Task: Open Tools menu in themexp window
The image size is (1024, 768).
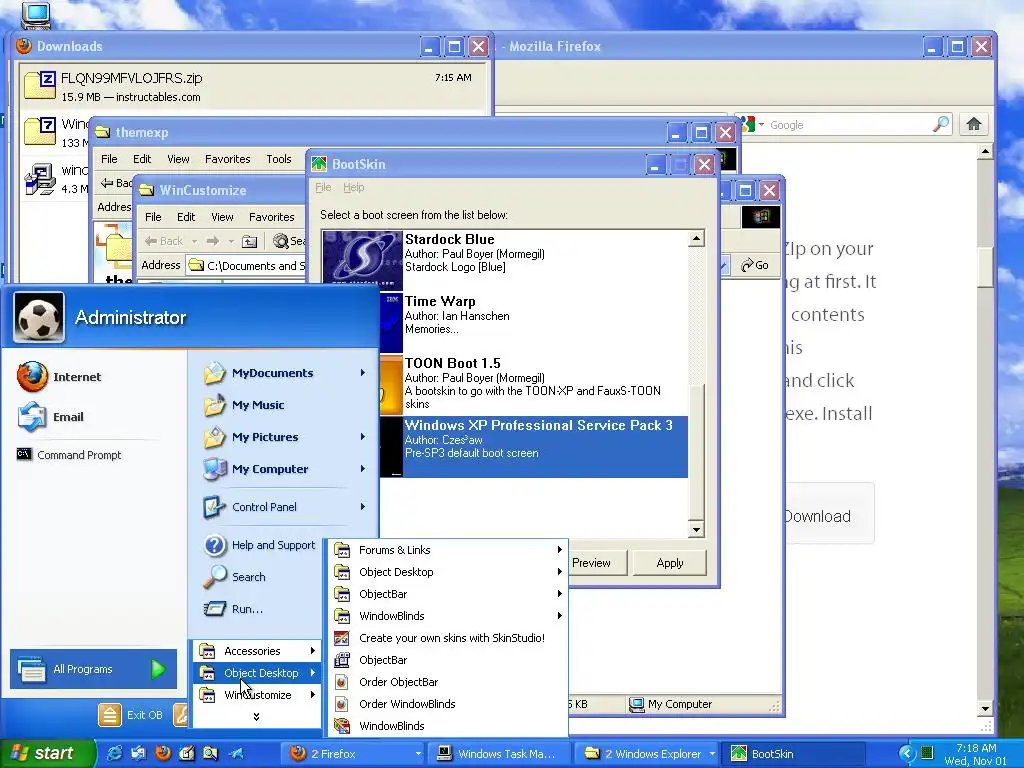Action: (279, 159)
